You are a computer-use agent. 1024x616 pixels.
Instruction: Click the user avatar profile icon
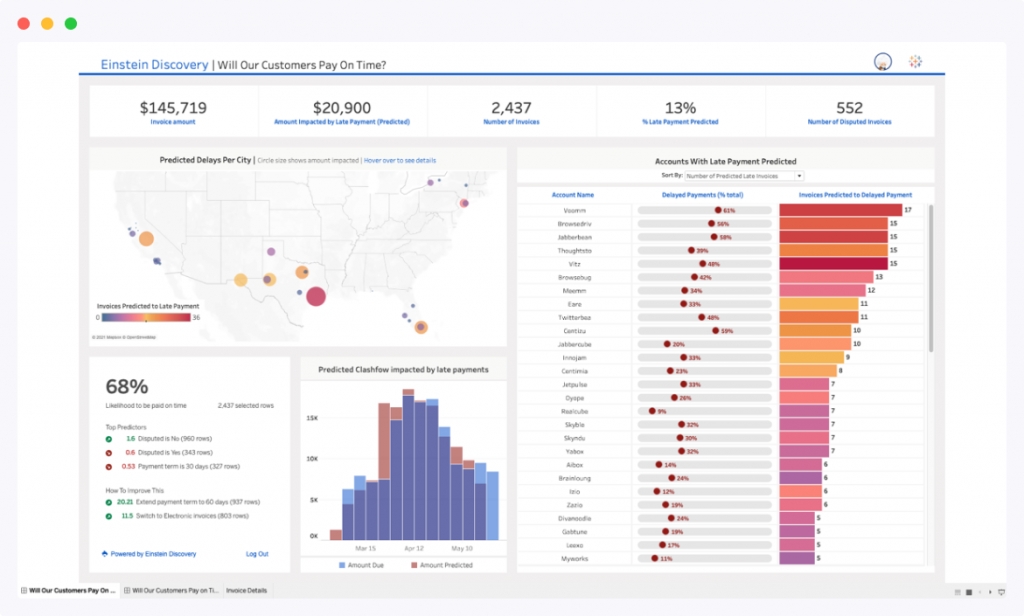[x=881, y=60]
